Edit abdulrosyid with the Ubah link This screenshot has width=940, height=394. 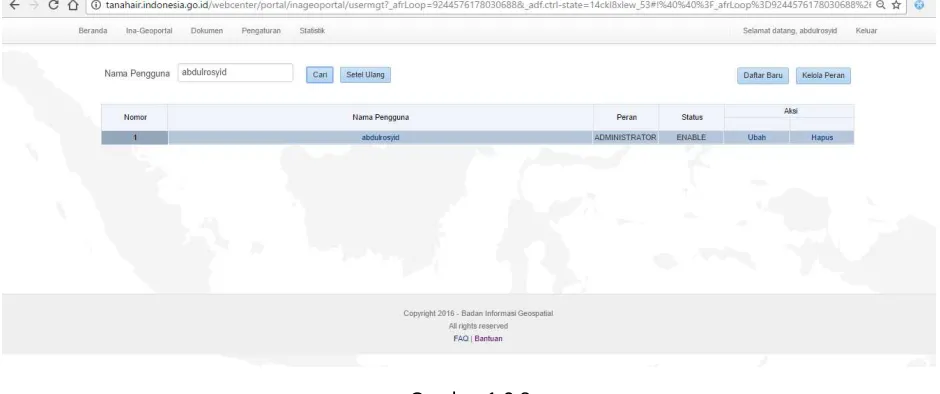(757, 137)
